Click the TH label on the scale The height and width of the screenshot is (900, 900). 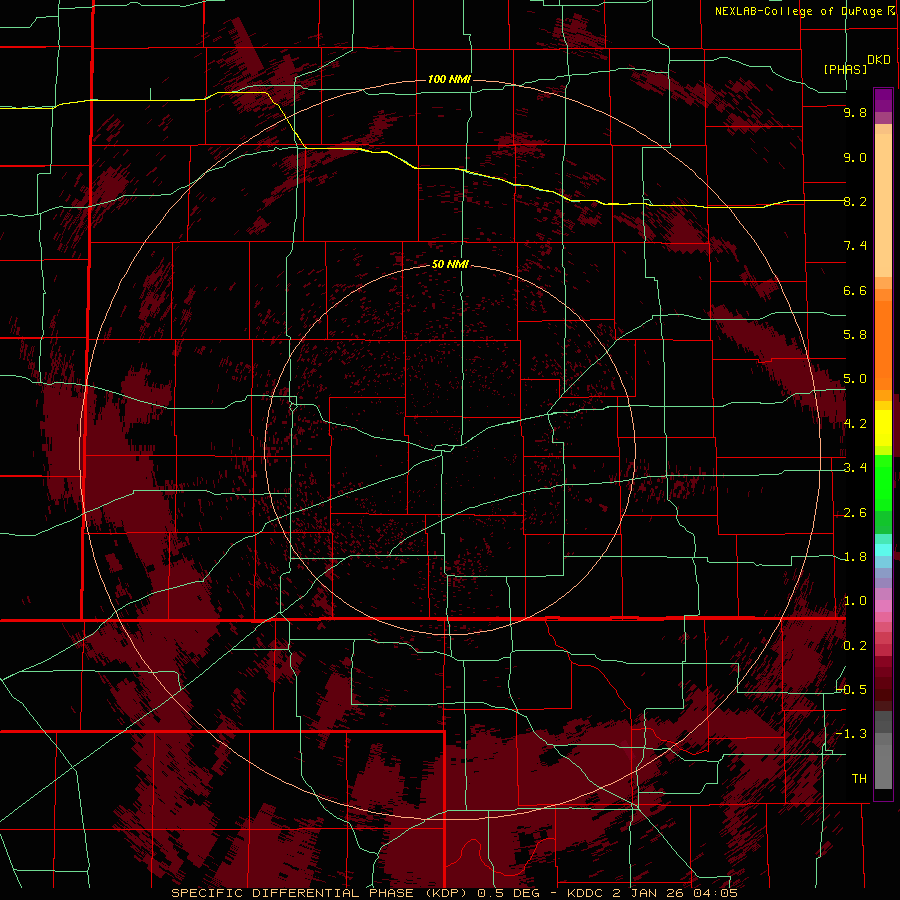859,779
